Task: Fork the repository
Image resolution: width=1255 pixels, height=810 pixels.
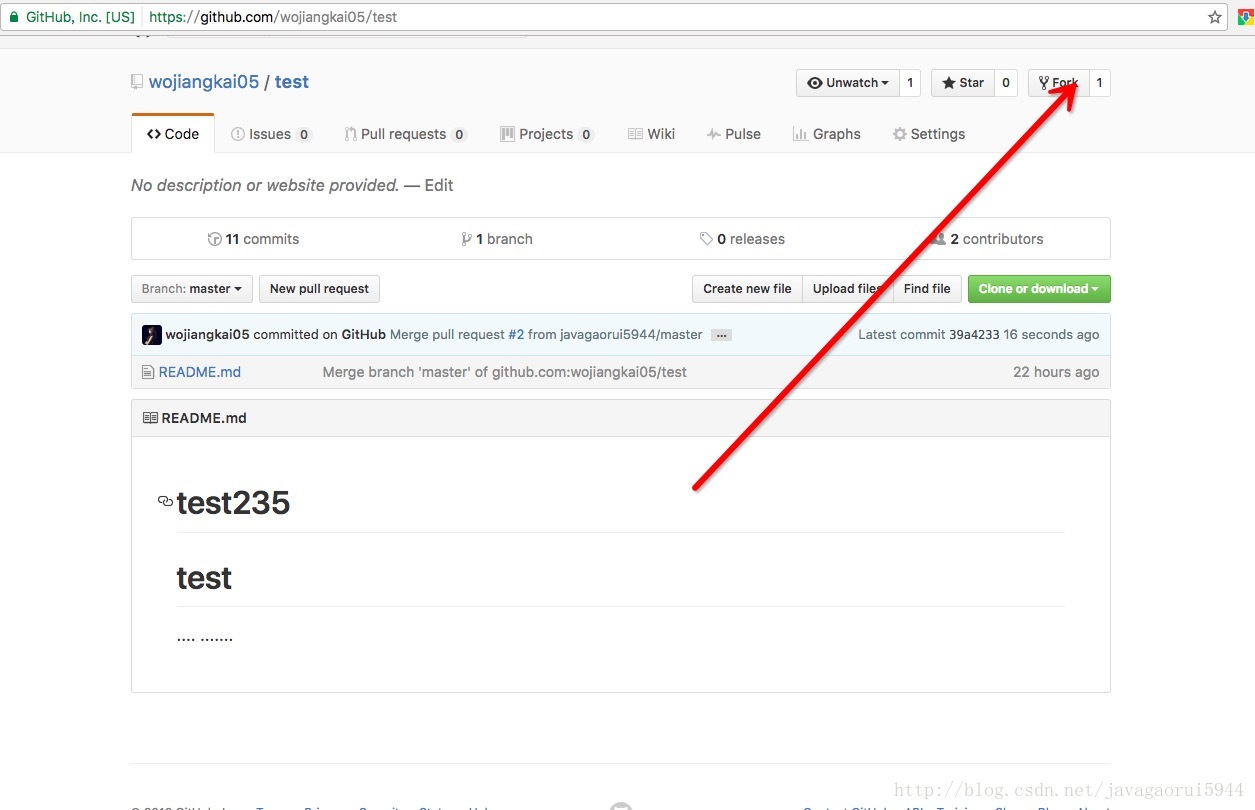Action: point(1058,83)
